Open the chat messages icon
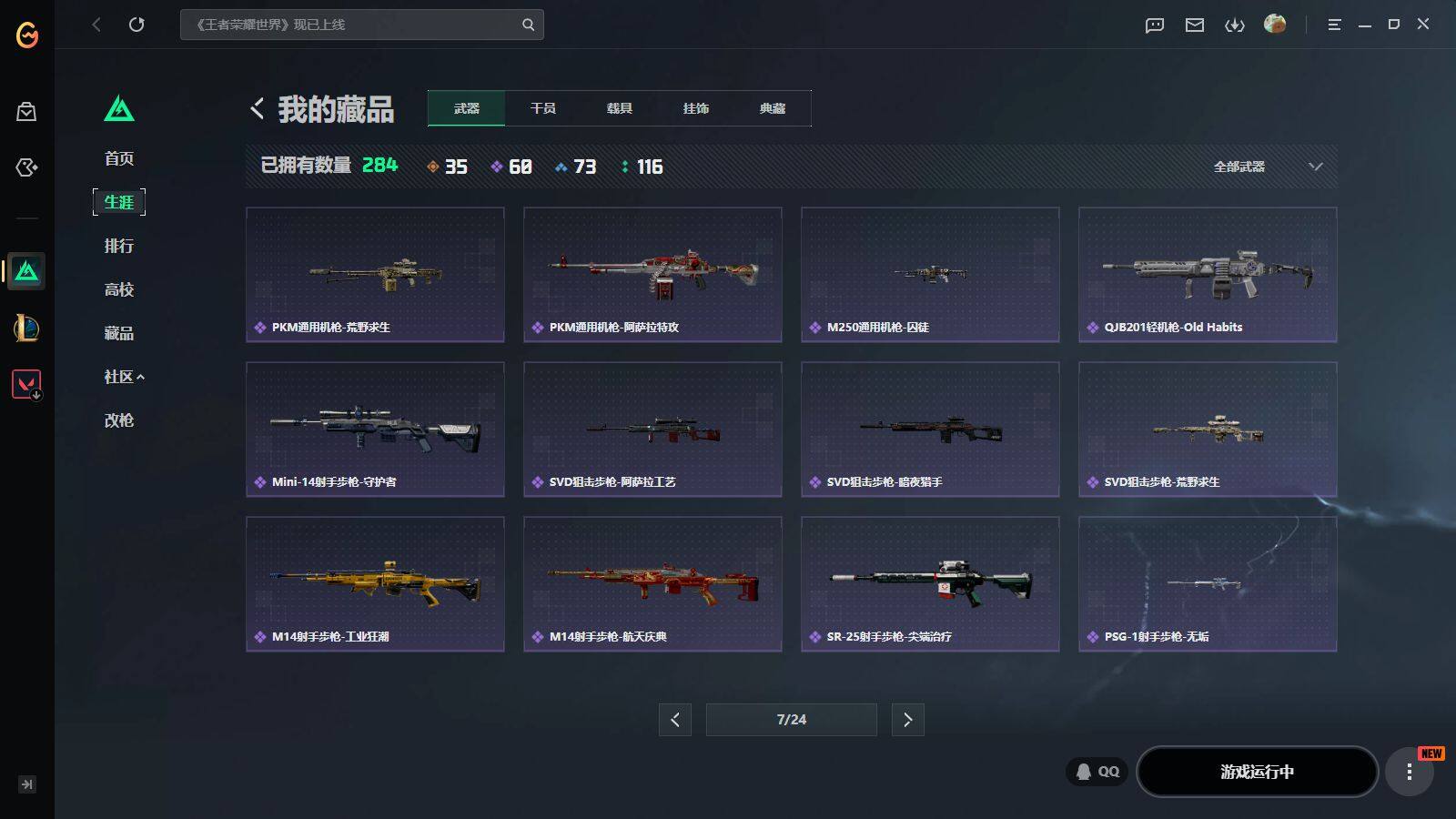The height and width of the screenshot is (819, 1456). 1155,25
